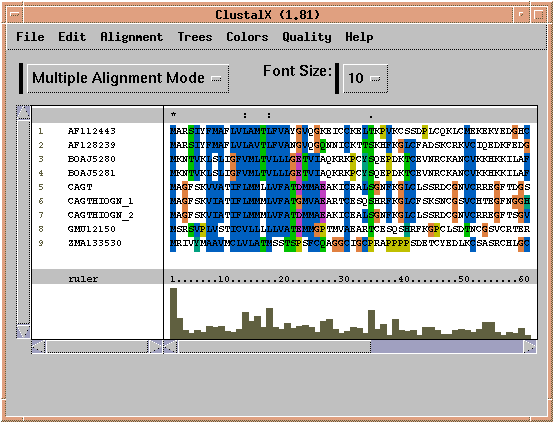Click the vertical scrollbar up arrow
Image resolution: width=553 pixels, height=422 pixels.
[x=24, y=112]
